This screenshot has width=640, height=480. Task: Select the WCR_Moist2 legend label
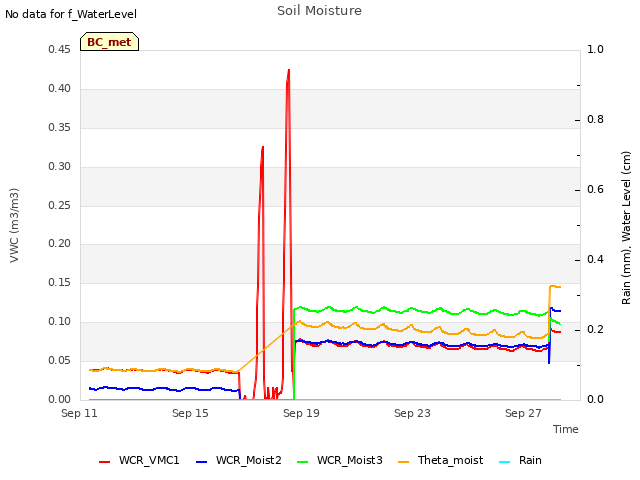tap(249, 460)
